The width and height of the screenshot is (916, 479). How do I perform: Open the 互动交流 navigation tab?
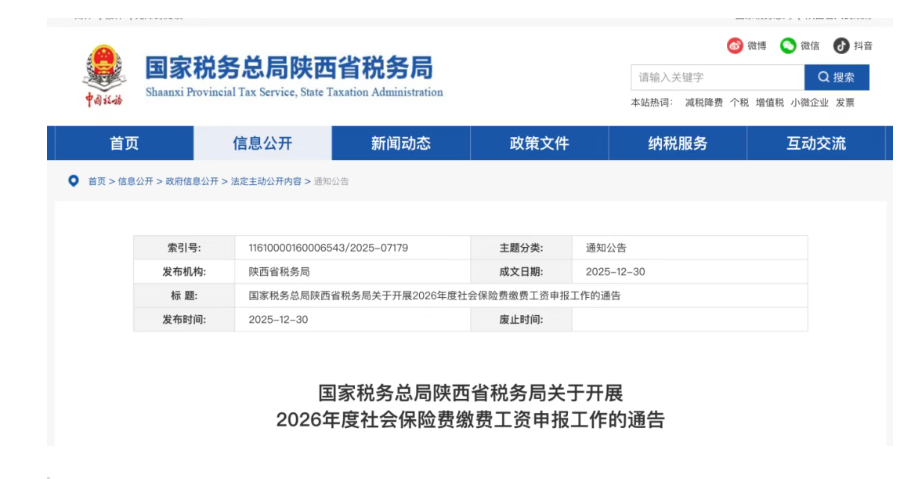pyautogui.click(x=816, y=143)
